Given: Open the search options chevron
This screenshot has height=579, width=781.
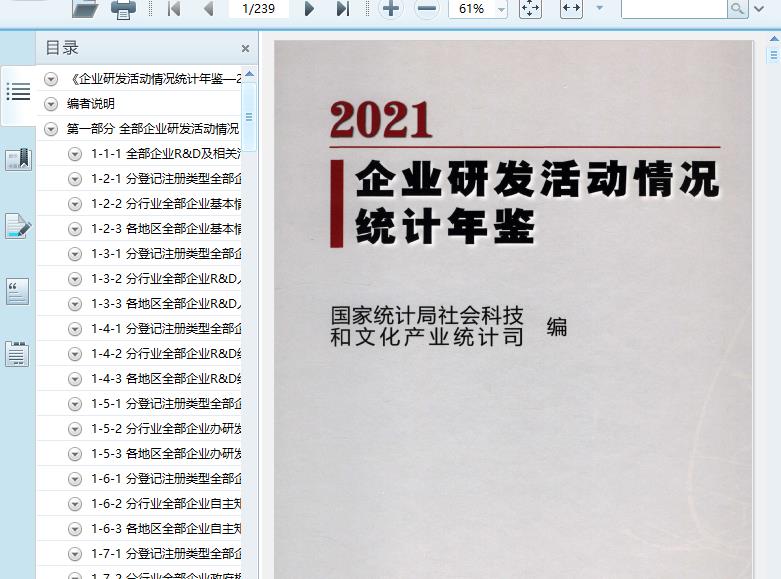Looking at the screenshot, I should pyautogui.click(x=759, y=8).
